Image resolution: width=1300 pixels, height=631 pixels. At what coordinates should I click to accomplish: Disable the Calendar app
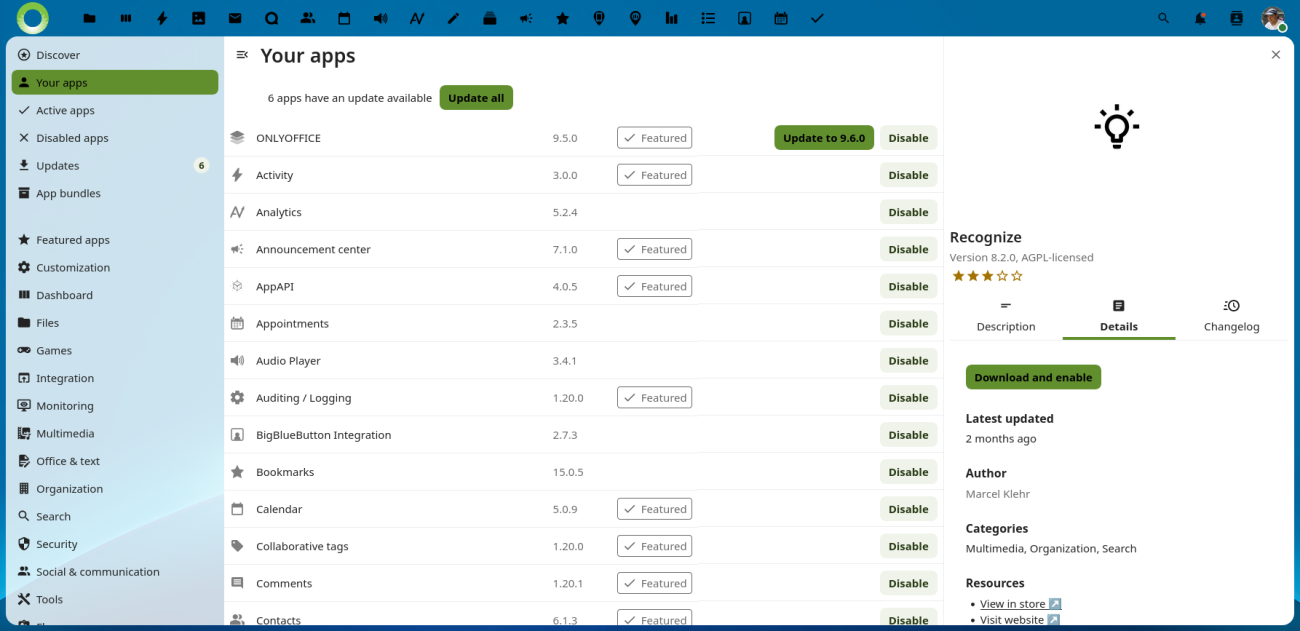click(908, 509)
